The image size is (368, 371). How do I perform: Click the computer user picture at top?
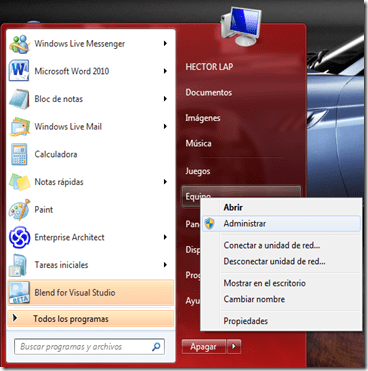pos(240,25)
